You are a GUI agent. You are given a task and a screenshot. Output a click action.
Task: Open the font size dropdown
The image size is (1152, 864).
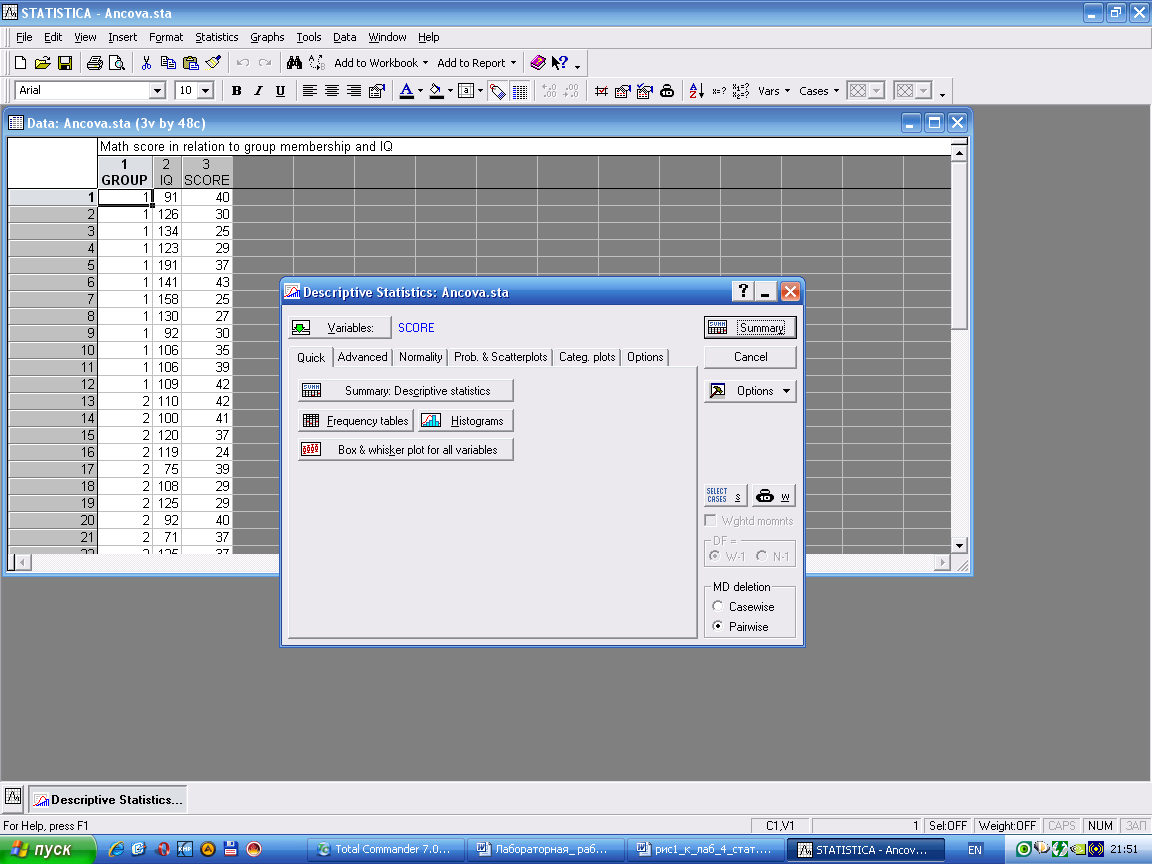click(x=206, y=90)
